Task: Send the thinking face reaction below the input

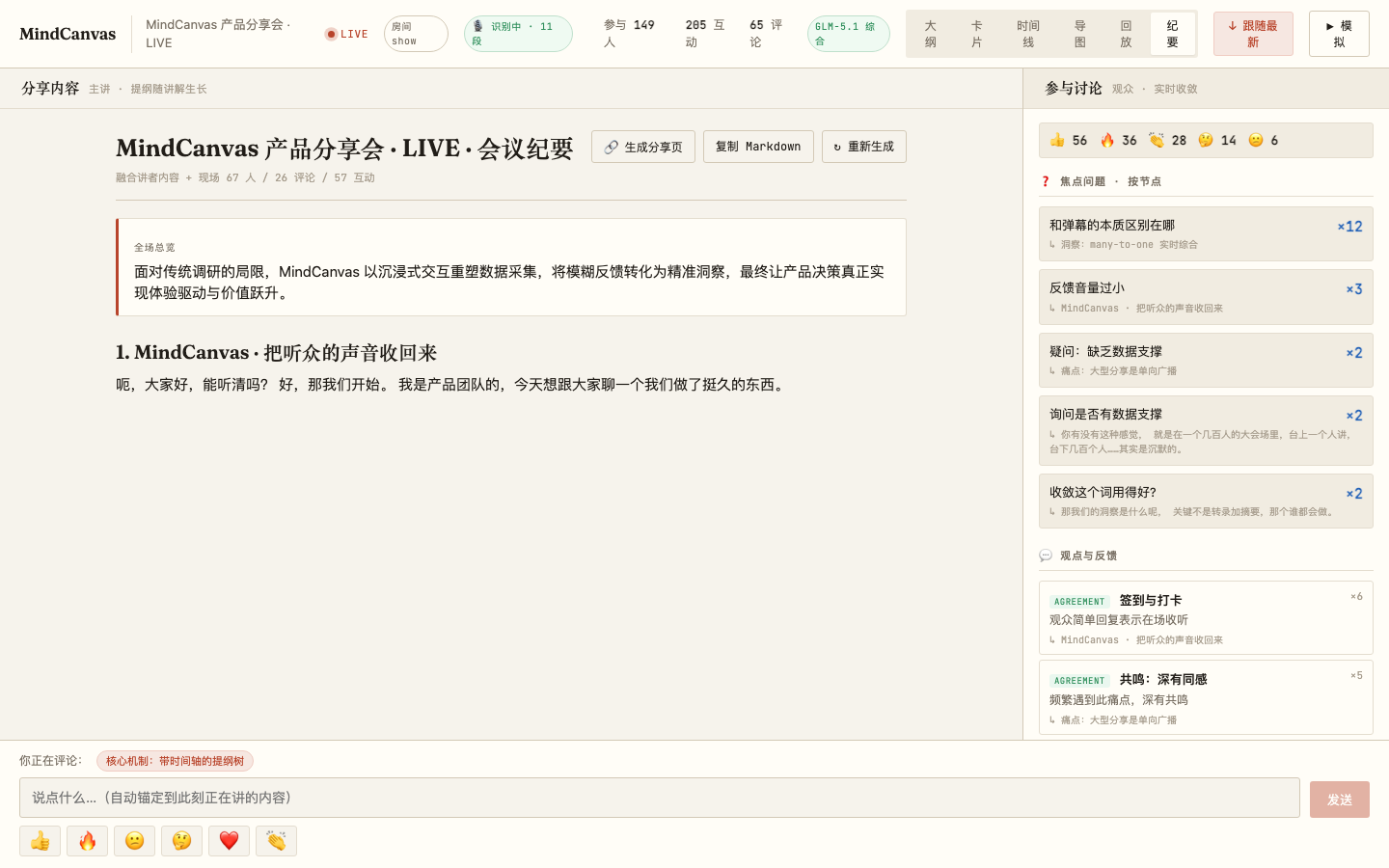Action: pos(181,841)
